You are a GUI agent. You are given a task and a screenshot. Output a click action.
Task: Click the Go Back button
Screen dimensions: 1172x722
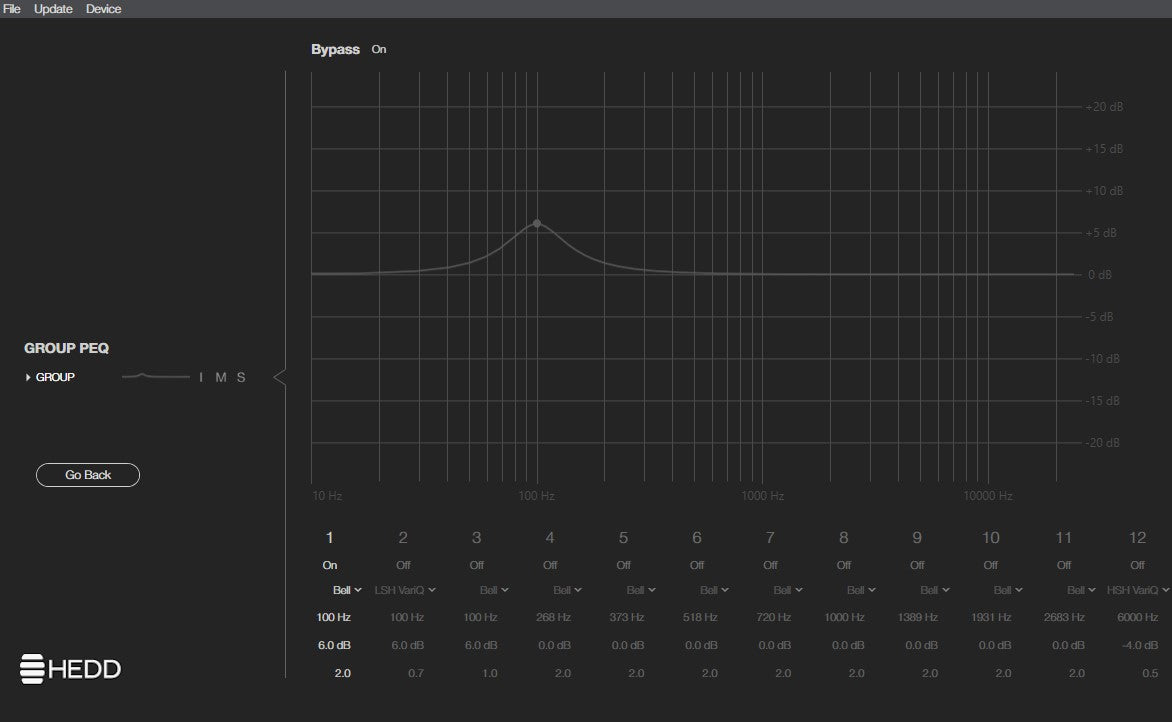tap(87, 475)
